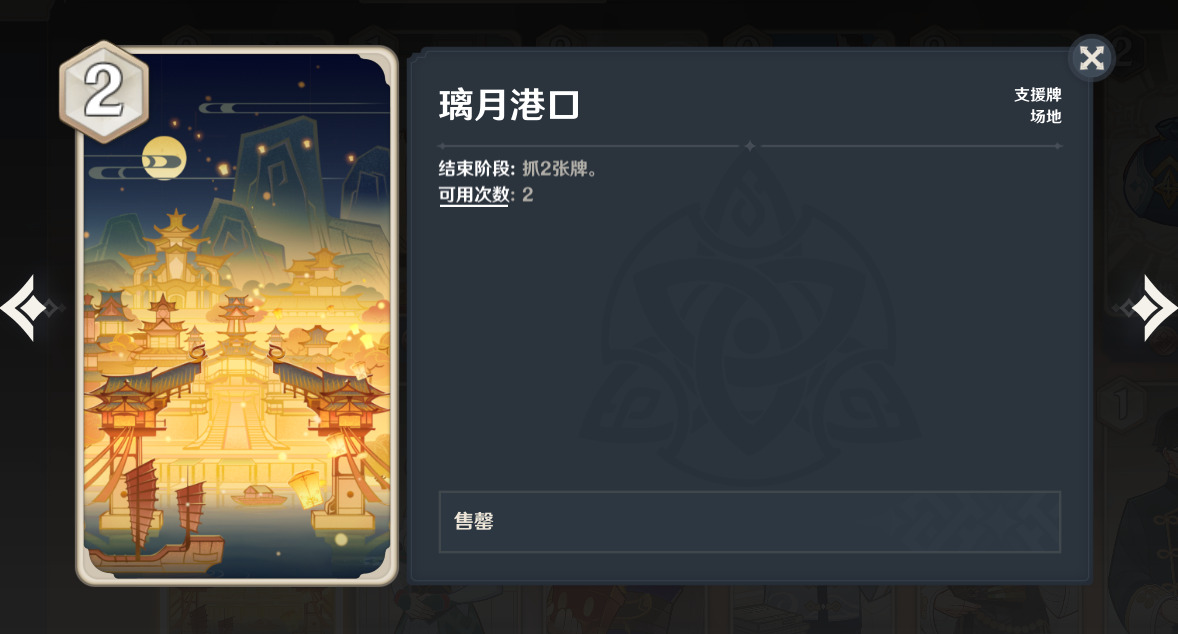Click the 场地 subtype label
Screen dimensions: 1178x634
tap(1046, 116)
